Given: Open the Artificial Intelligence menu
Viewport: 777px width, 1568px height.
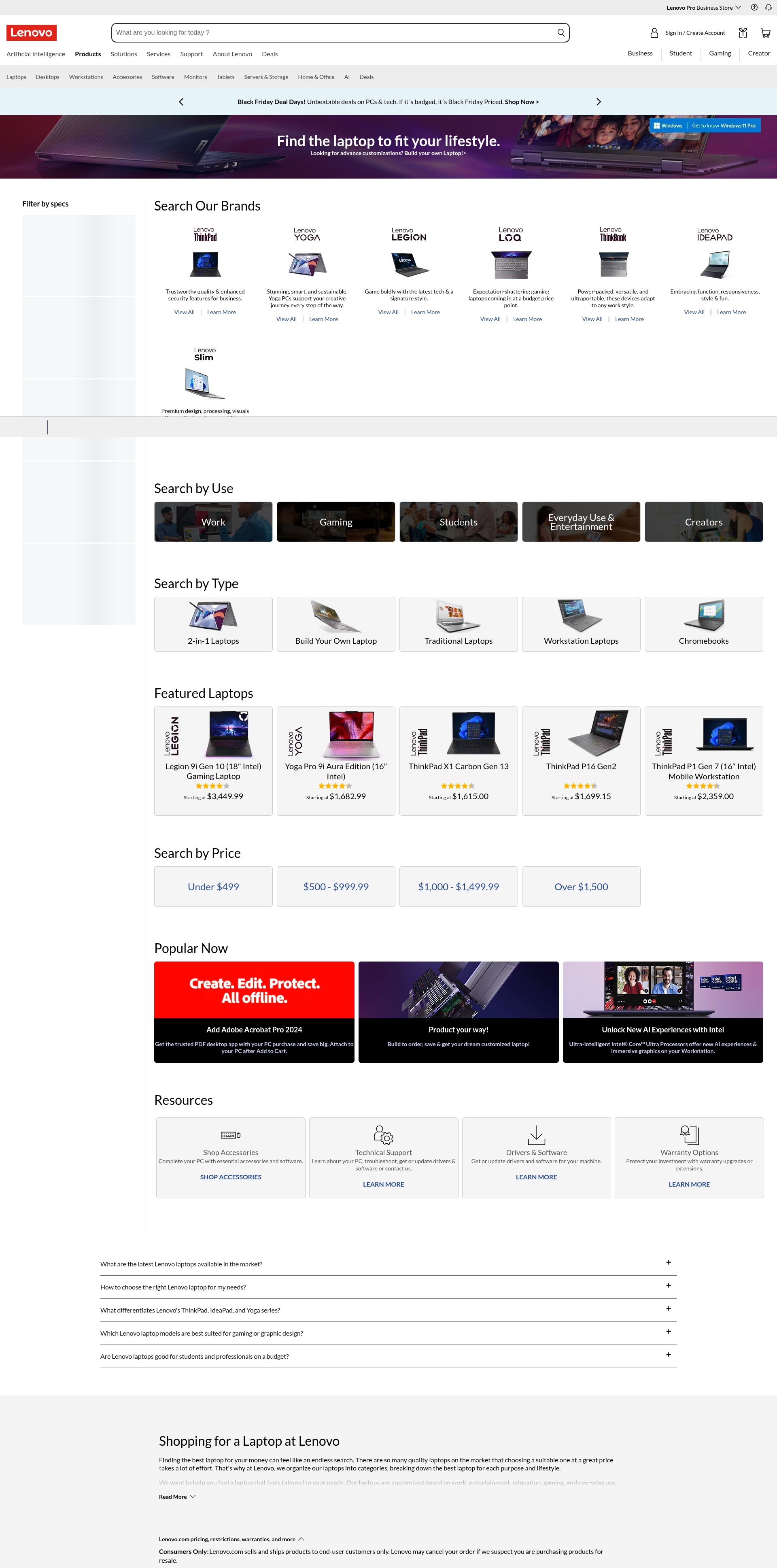Looking at the screenshot, I should click(36, 54).
